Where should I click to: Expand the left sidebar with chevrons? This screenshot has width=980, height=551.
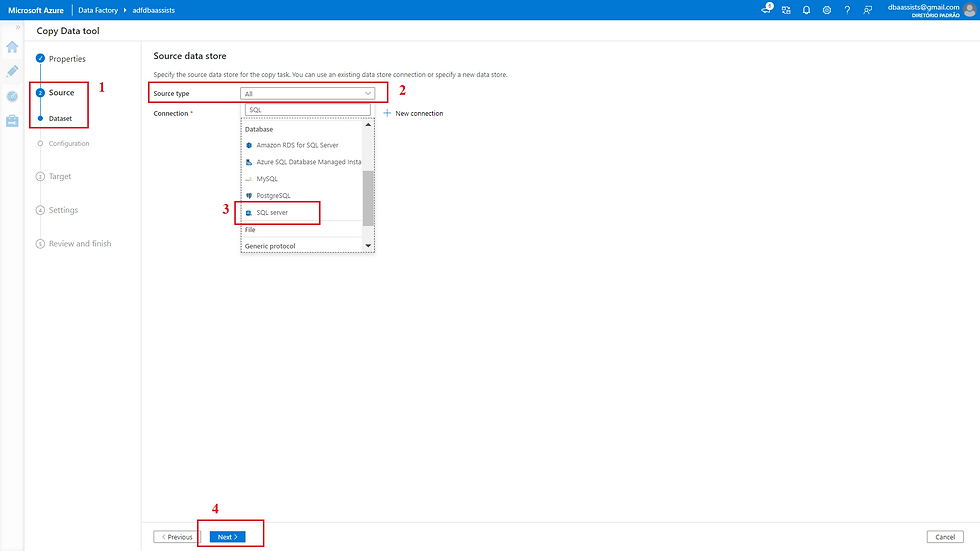18,27
